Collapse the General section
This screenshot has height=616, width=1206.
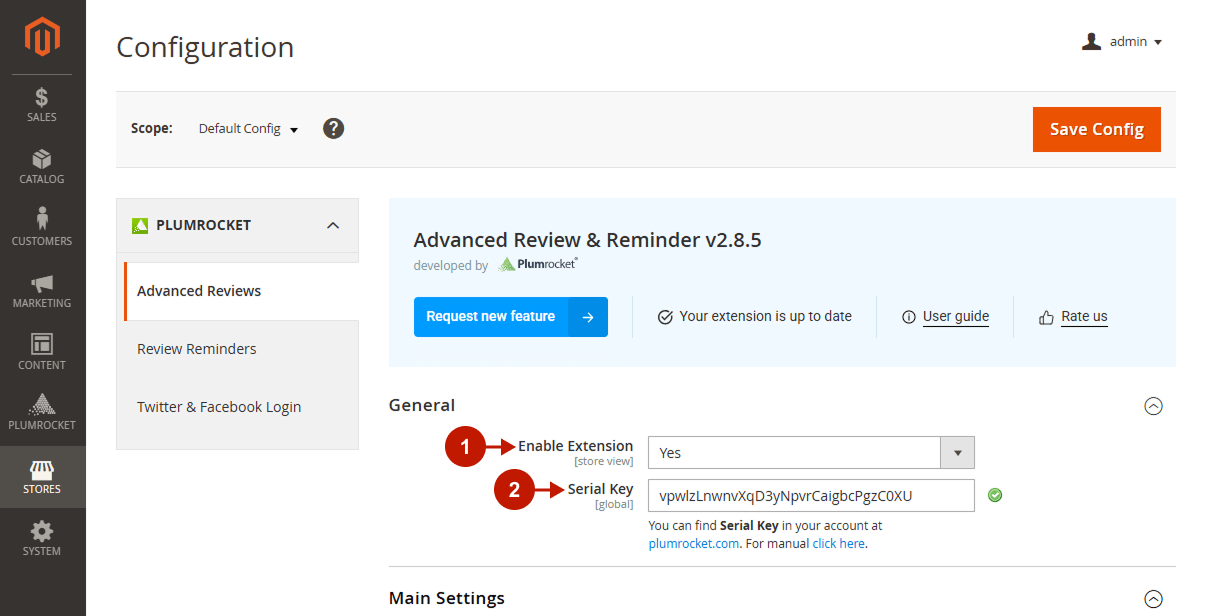pos(1153,406)
